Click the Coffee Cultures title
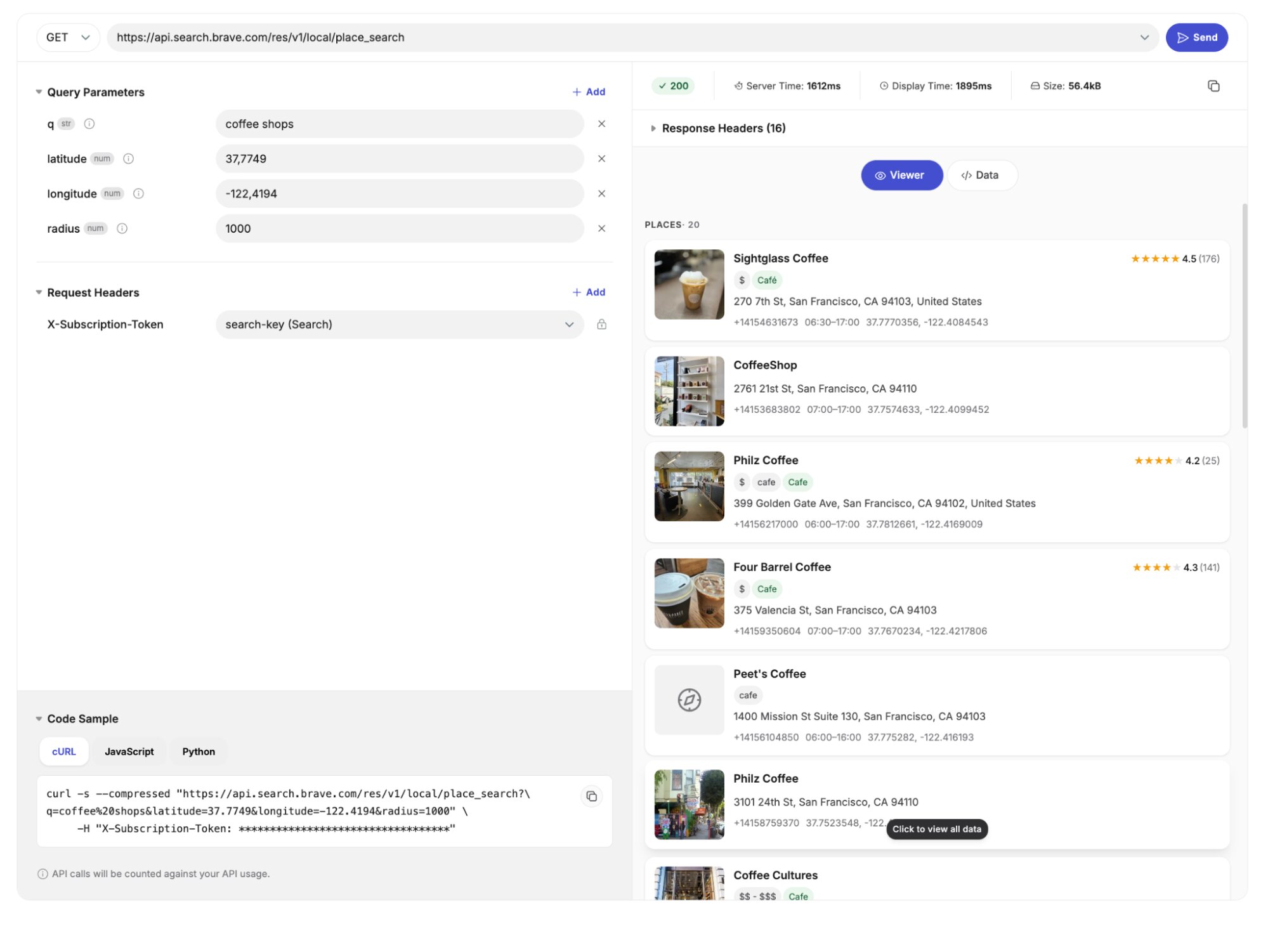This screenshot has height=952, width=1268. (x=775, y=875)
